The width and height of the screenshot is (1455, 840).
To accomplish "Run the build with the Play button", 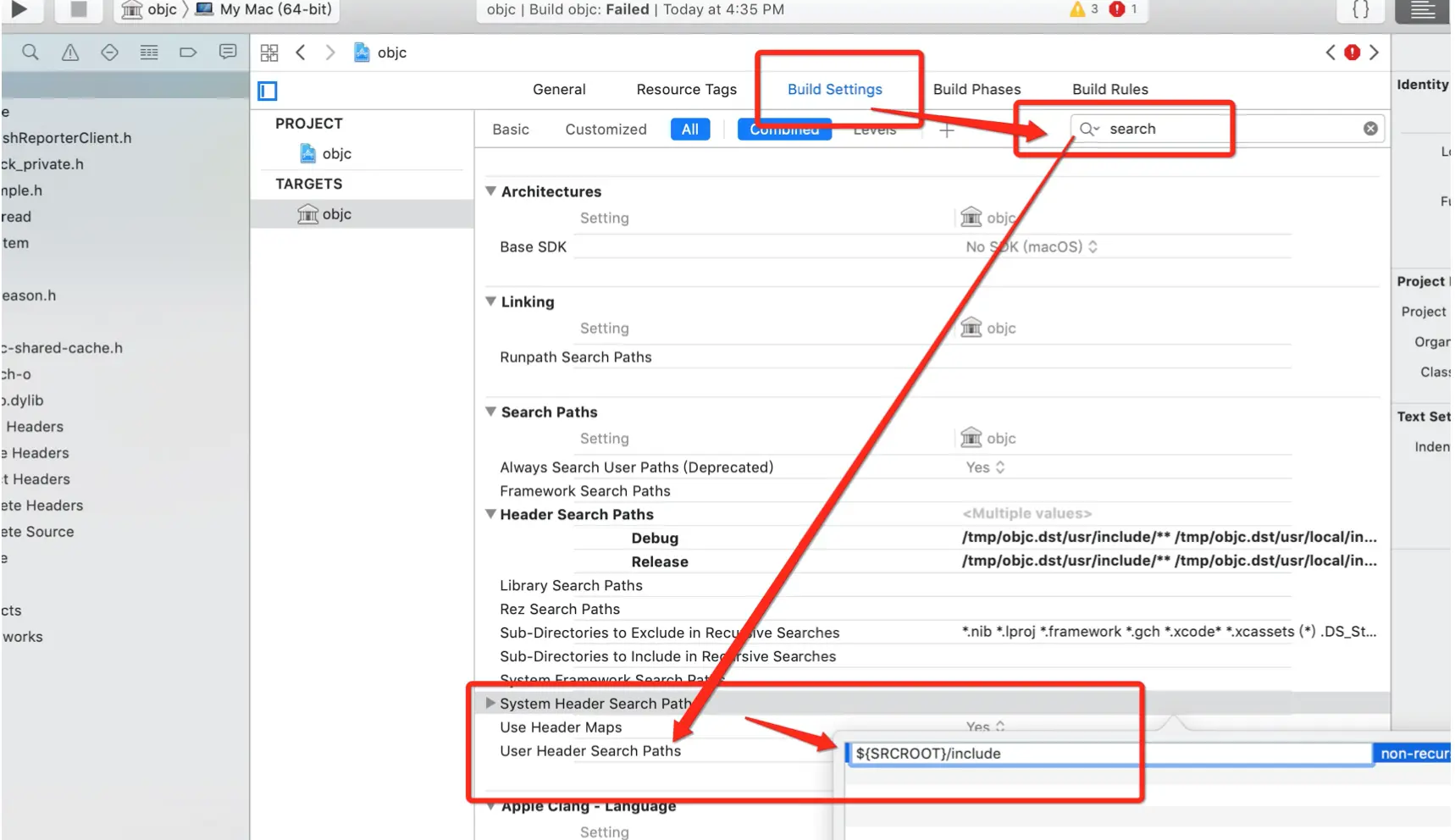I will click(x=19, y=9).
